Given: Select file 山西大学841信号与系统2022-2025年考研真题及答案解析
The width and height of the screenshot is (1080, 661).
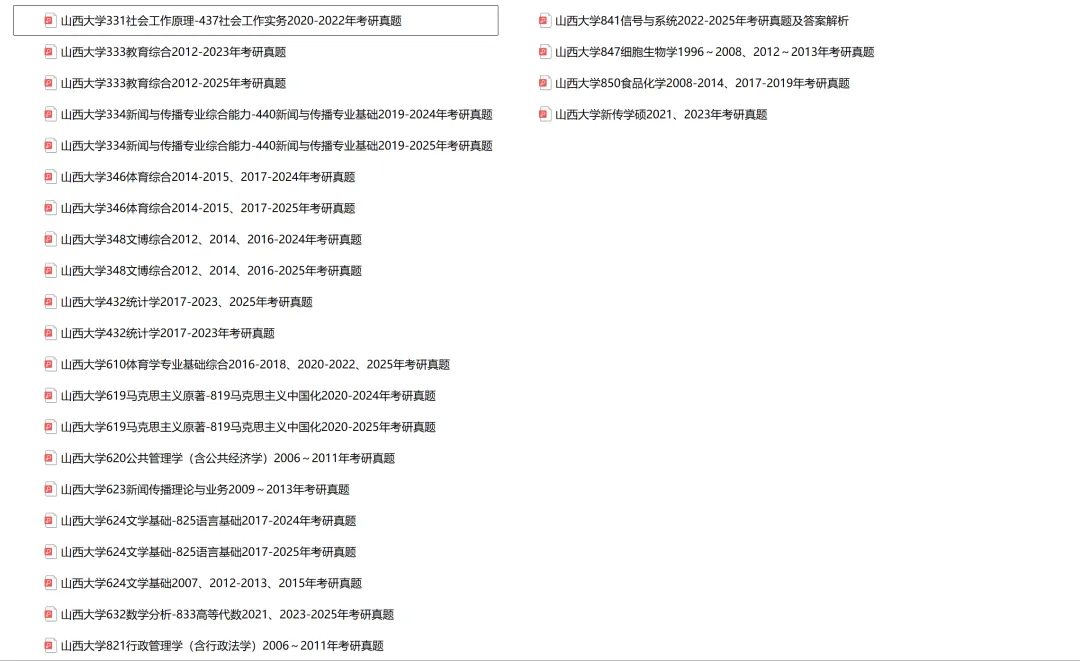Looking at the screenshot, I should 702,21.
